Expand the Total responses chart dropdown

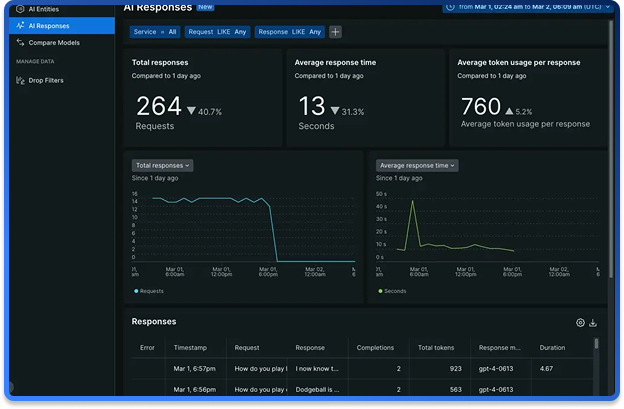point(162,165)
